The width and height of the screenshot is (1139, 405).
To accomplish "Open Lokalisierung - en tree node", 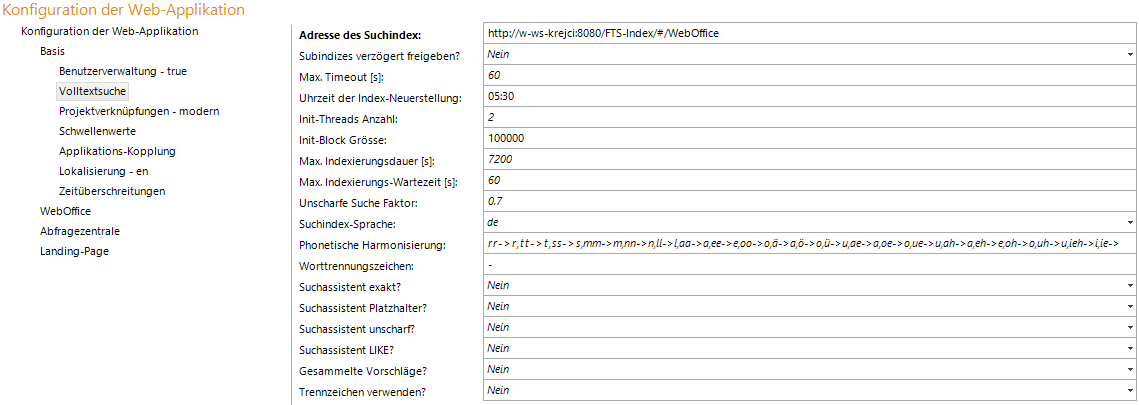I will [104, 171].
